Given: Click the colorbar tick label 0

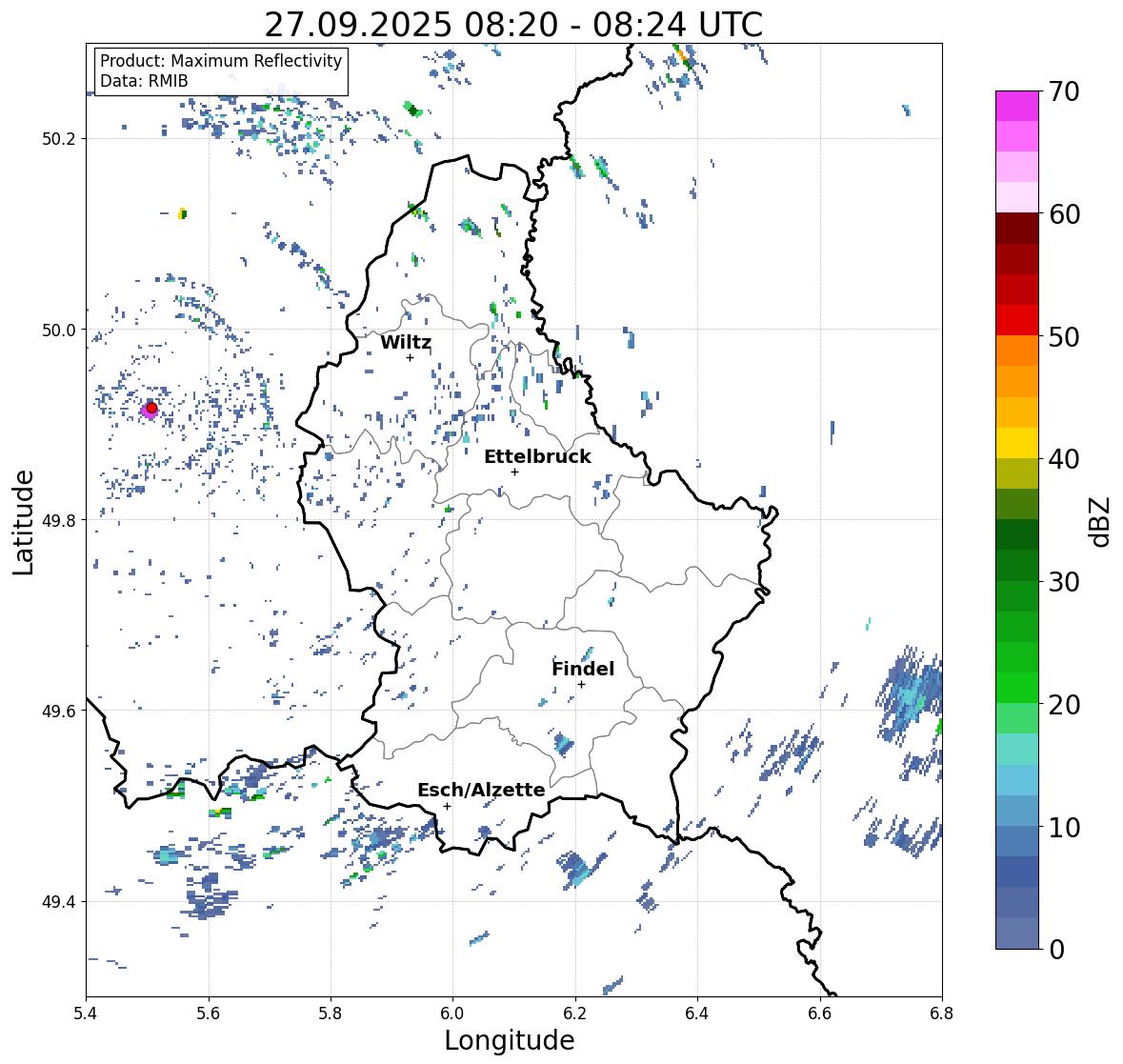Looking at the screenshot, I should click(x=1056, y=950).
